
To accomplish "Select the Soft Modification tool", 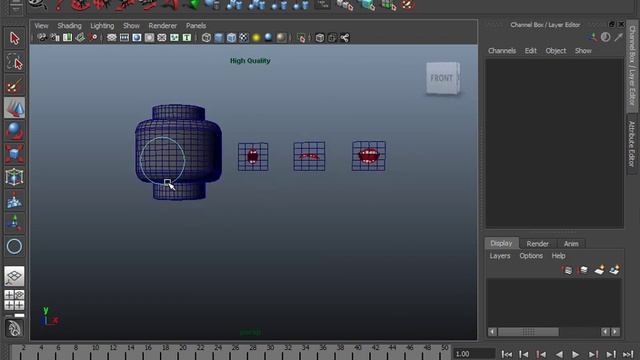I will (14, 201).
